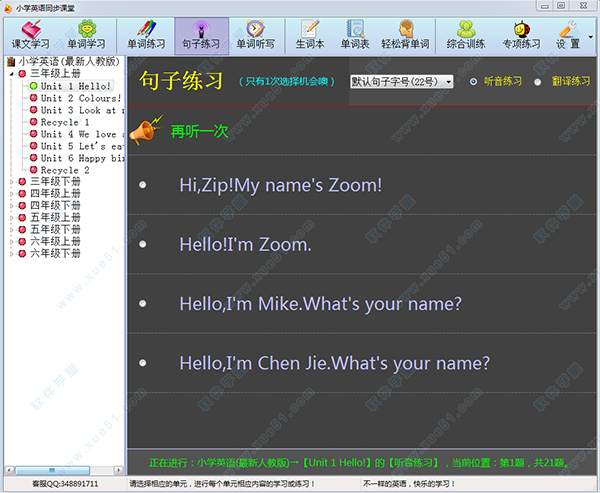Viewport: 600px width, 493px height.
Task: Click the app icon in title bar
Action: (x=8, y=8)
